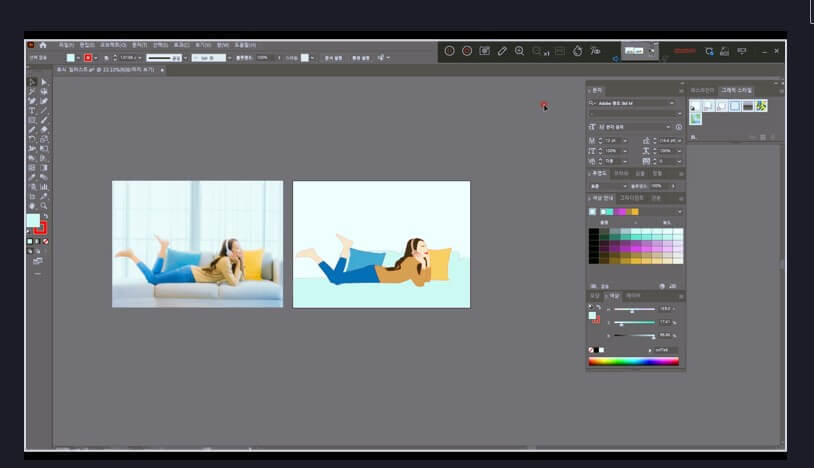Click the original photo image on canvas

[x=198, y=244]
